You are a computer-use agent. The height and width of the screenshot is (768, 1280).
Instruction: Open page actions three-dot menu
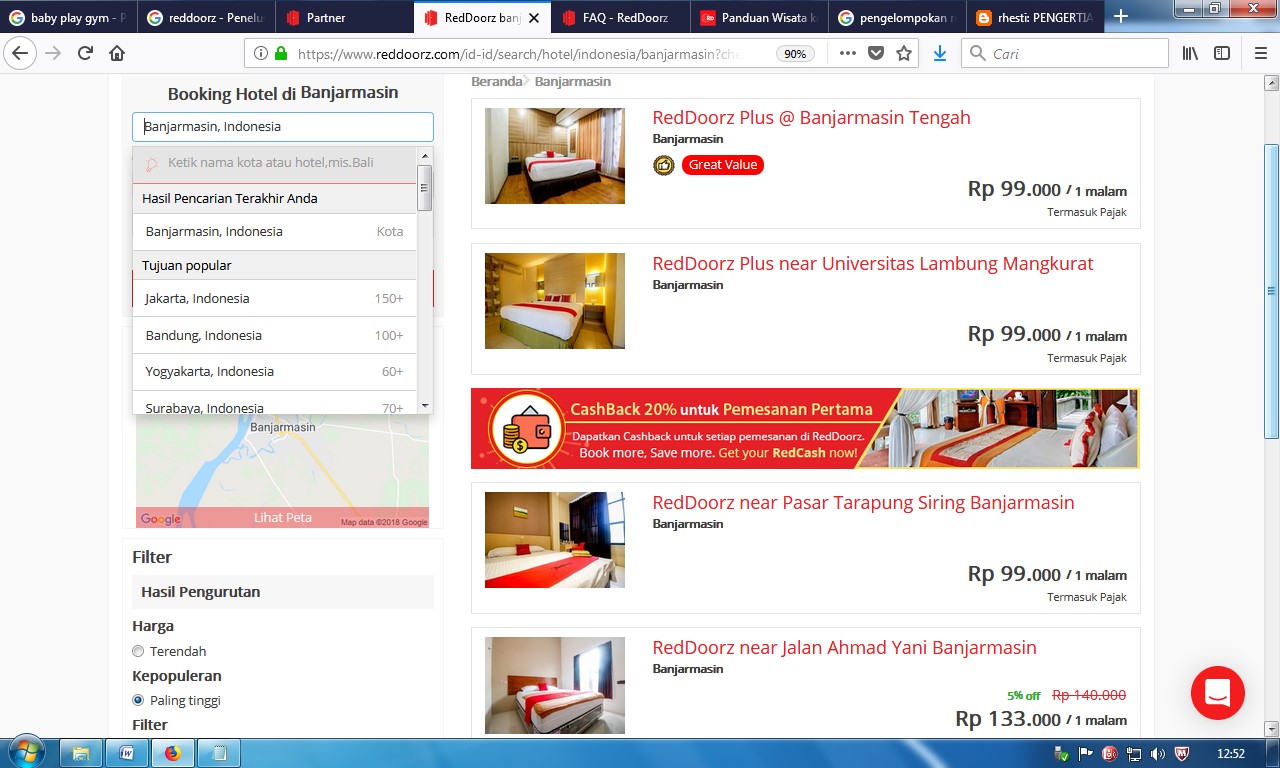click(x=847, y=53)
